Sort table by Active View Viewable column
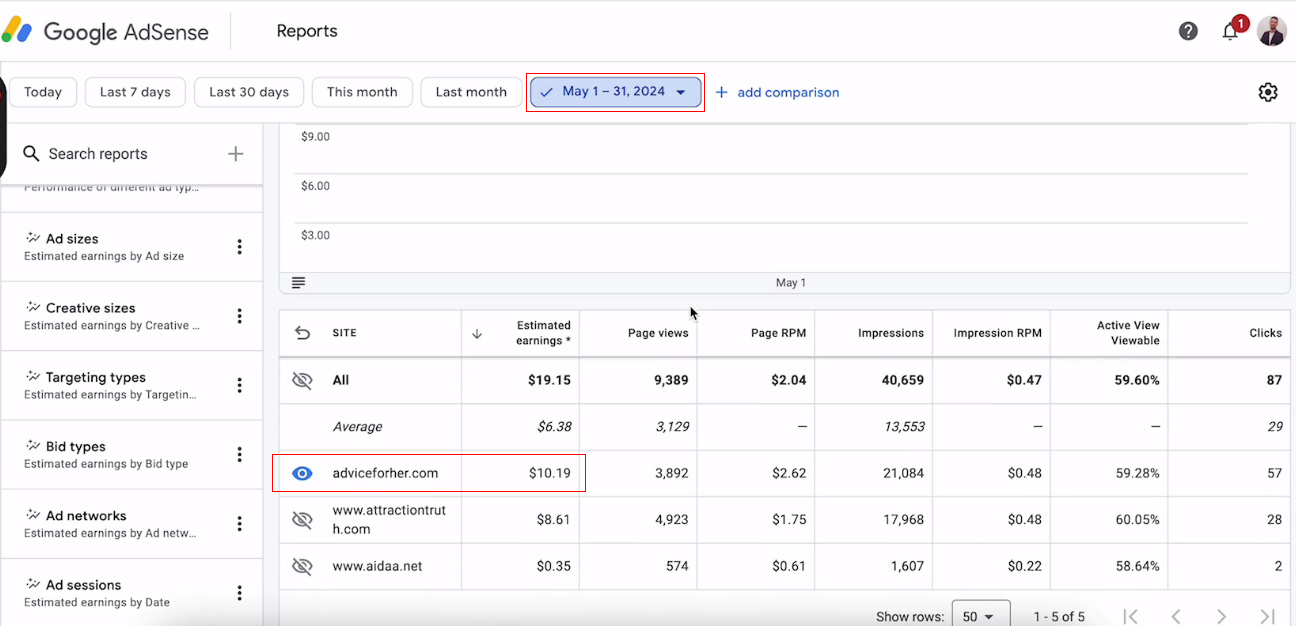This screenshot has width=1296, height=626. 1128,333
